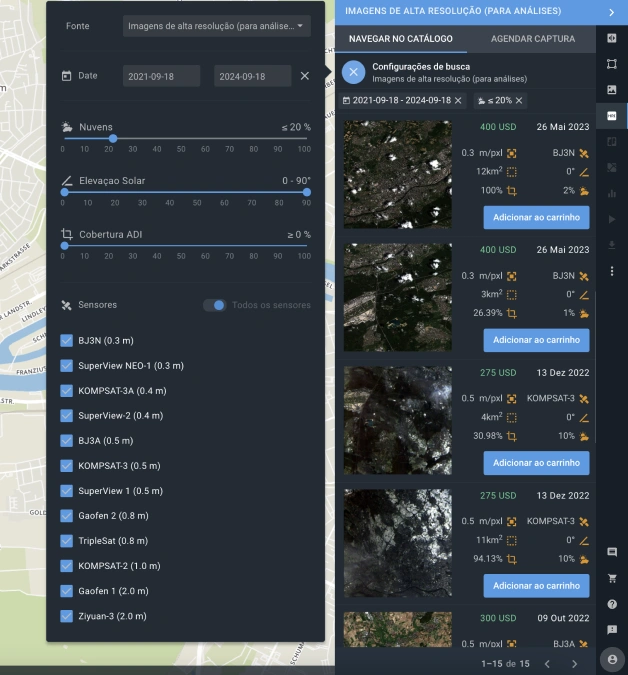The image size is (628, 675).
Task: Open the 94.13% coverage 13 Dez 2022 thumbnail
Action: (x=398, y=543)
